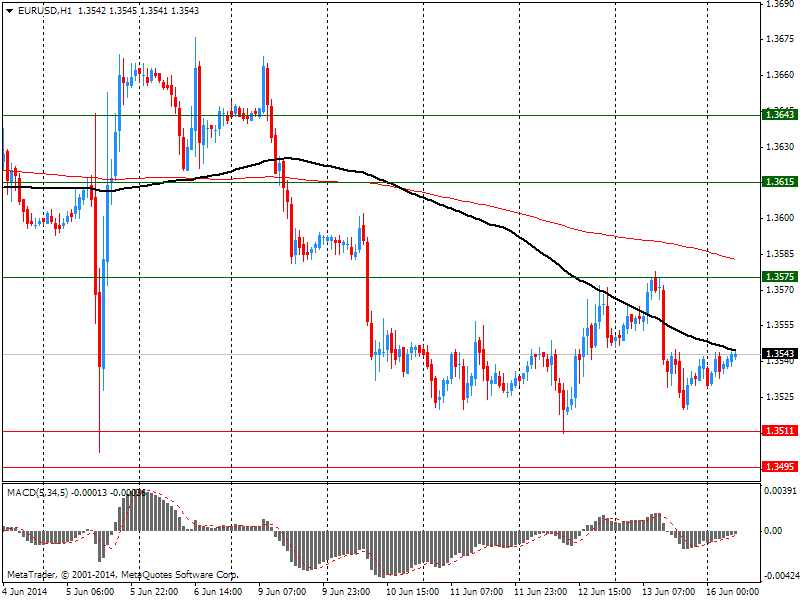Click the 1.3585 price scale value
Image resolution: width=800 pixels, height=600 pixels.
click(780, 254)
